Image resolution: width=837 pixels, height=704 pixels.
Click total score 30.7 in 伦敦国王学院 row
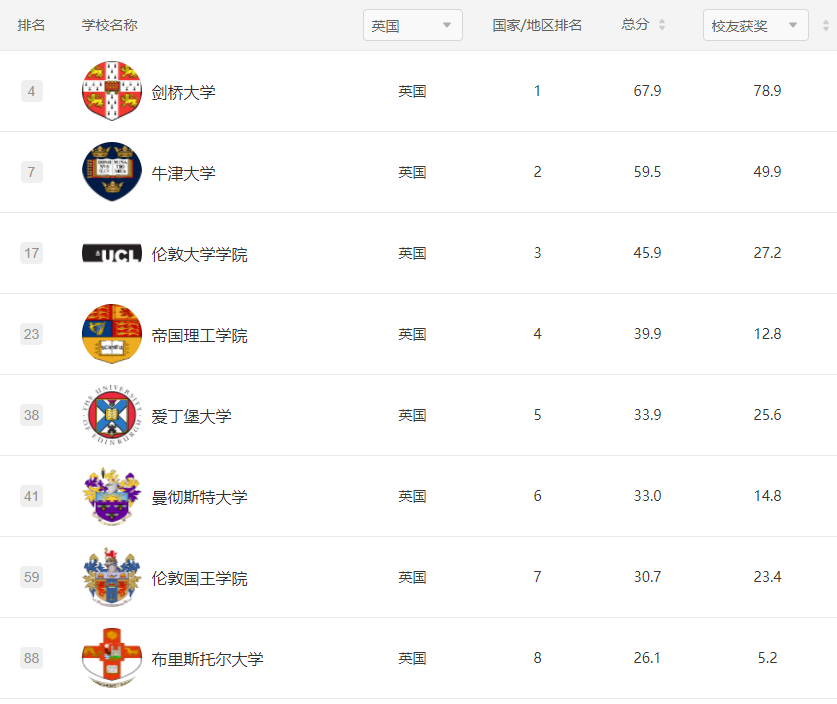tap(648, 578)
